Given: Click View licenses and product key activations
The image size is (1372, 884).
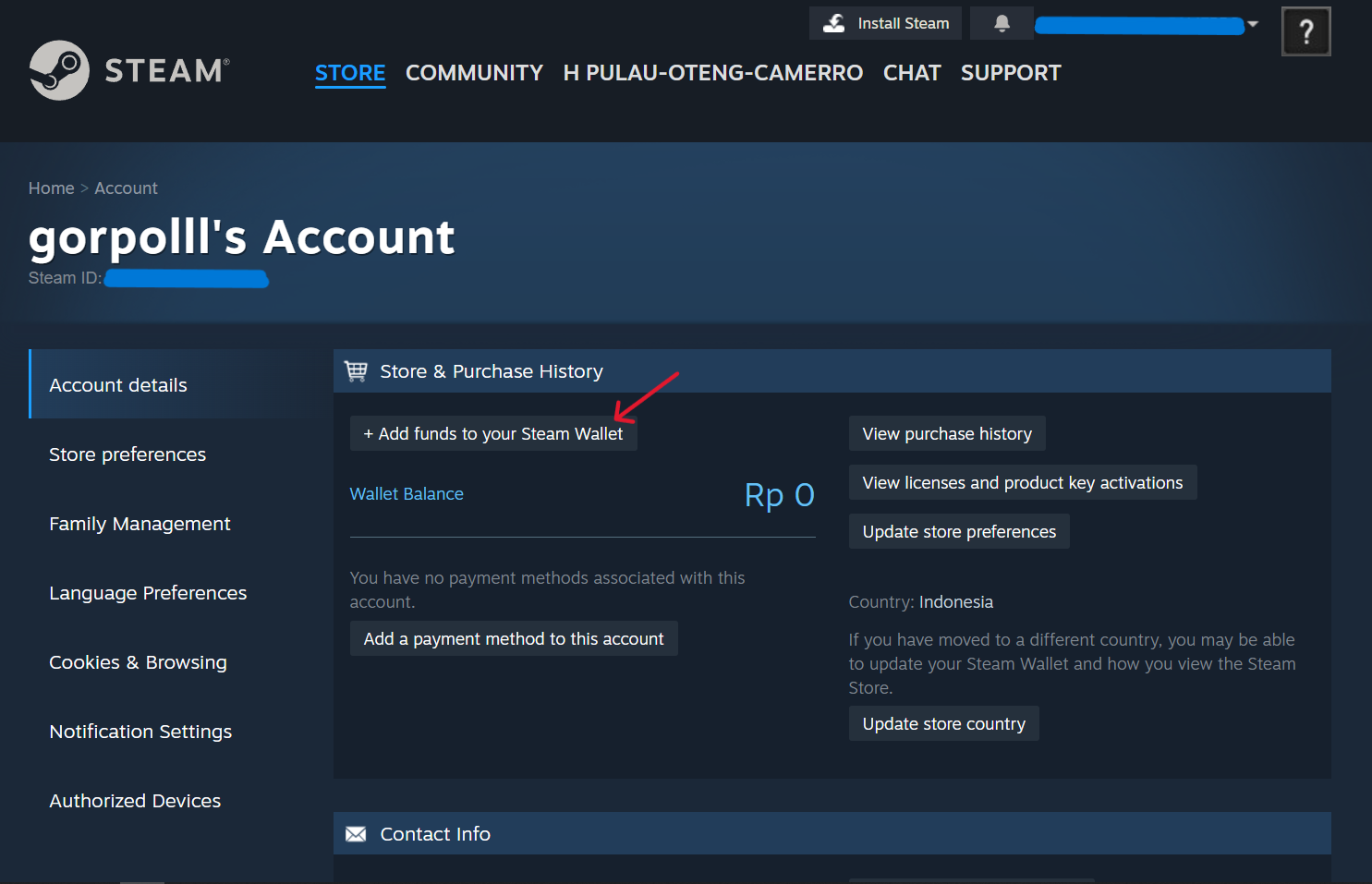Looking at the screenshot, I should click(1023, 482).
